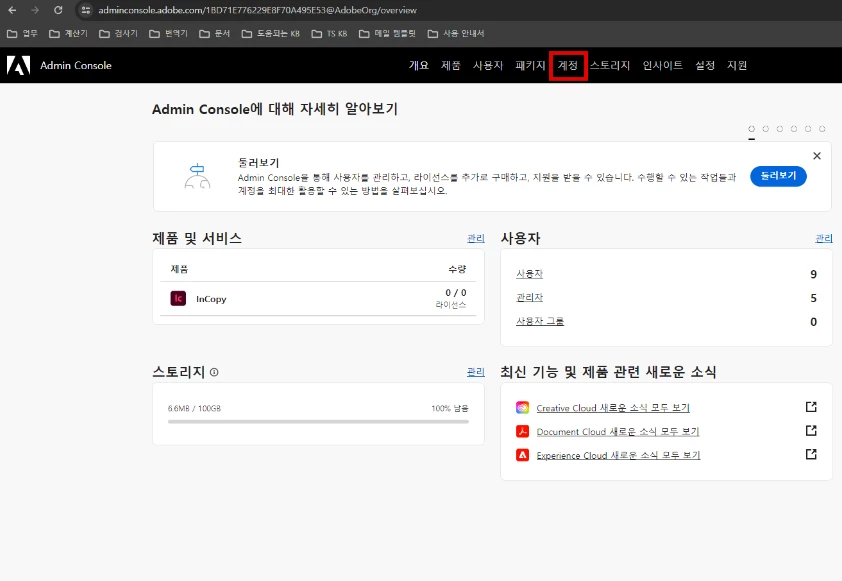Click the Creative Cloud icon in news list

(x=522, y=408)
